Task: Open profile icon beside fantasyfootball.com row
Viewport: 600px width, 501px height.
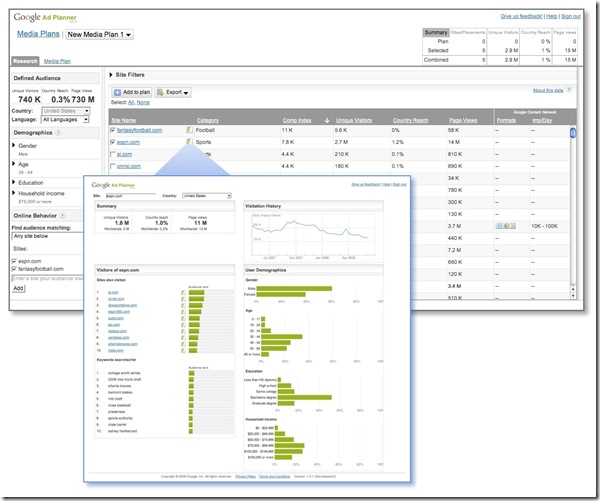Action: coord(189,130)
